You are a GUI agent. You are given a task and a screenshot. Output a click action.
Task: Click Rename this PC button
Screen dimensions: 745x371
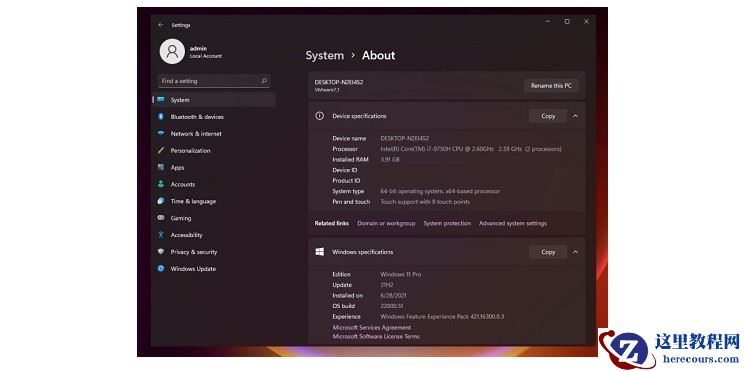coord(551,86)
